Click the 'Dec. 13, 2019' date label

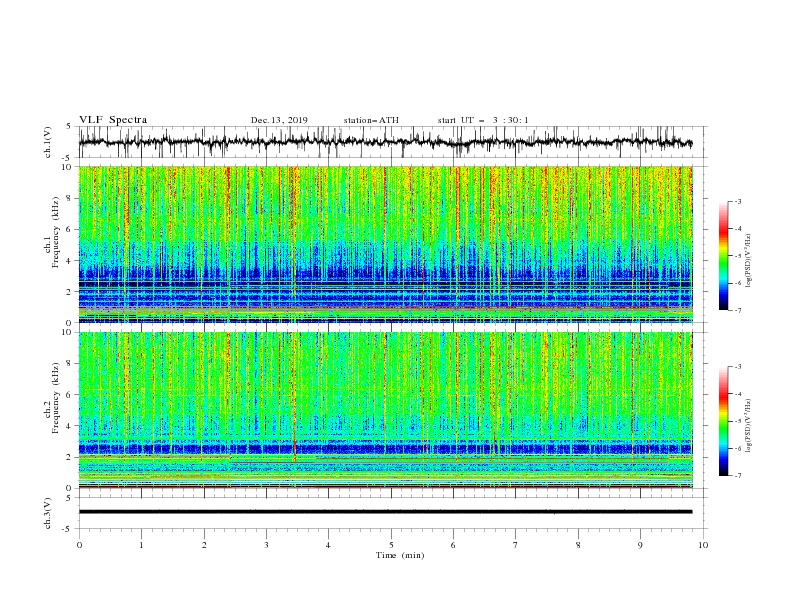pyautogui.click(x=279, y=120)
